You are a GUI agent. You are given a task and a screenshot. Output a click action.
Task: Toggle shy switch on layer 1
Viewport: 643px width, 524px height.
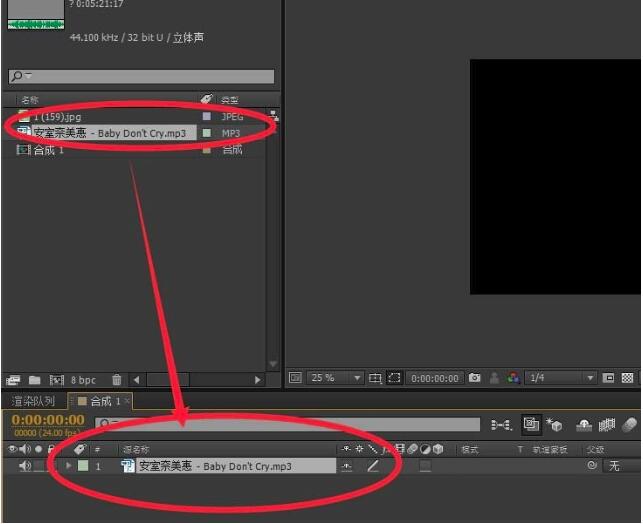tap(347, 466)
